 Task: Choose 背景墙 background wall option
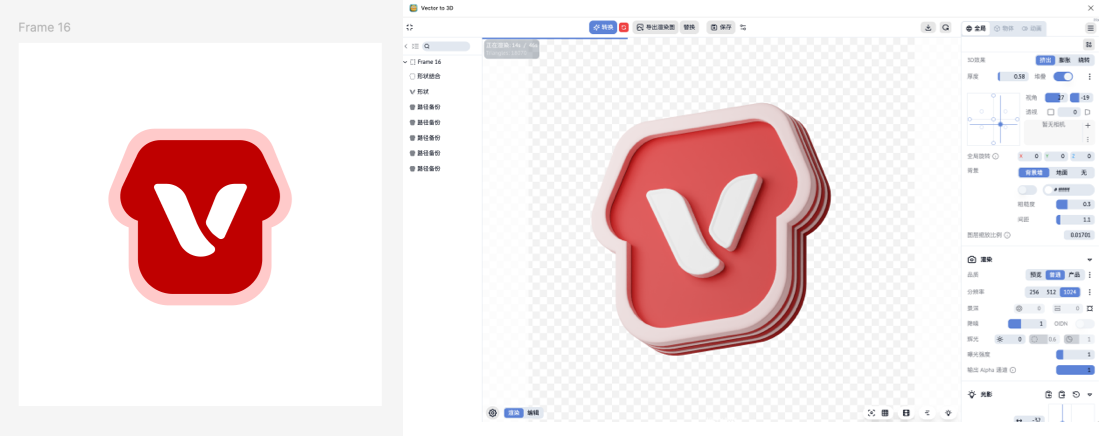point(1033,172)
